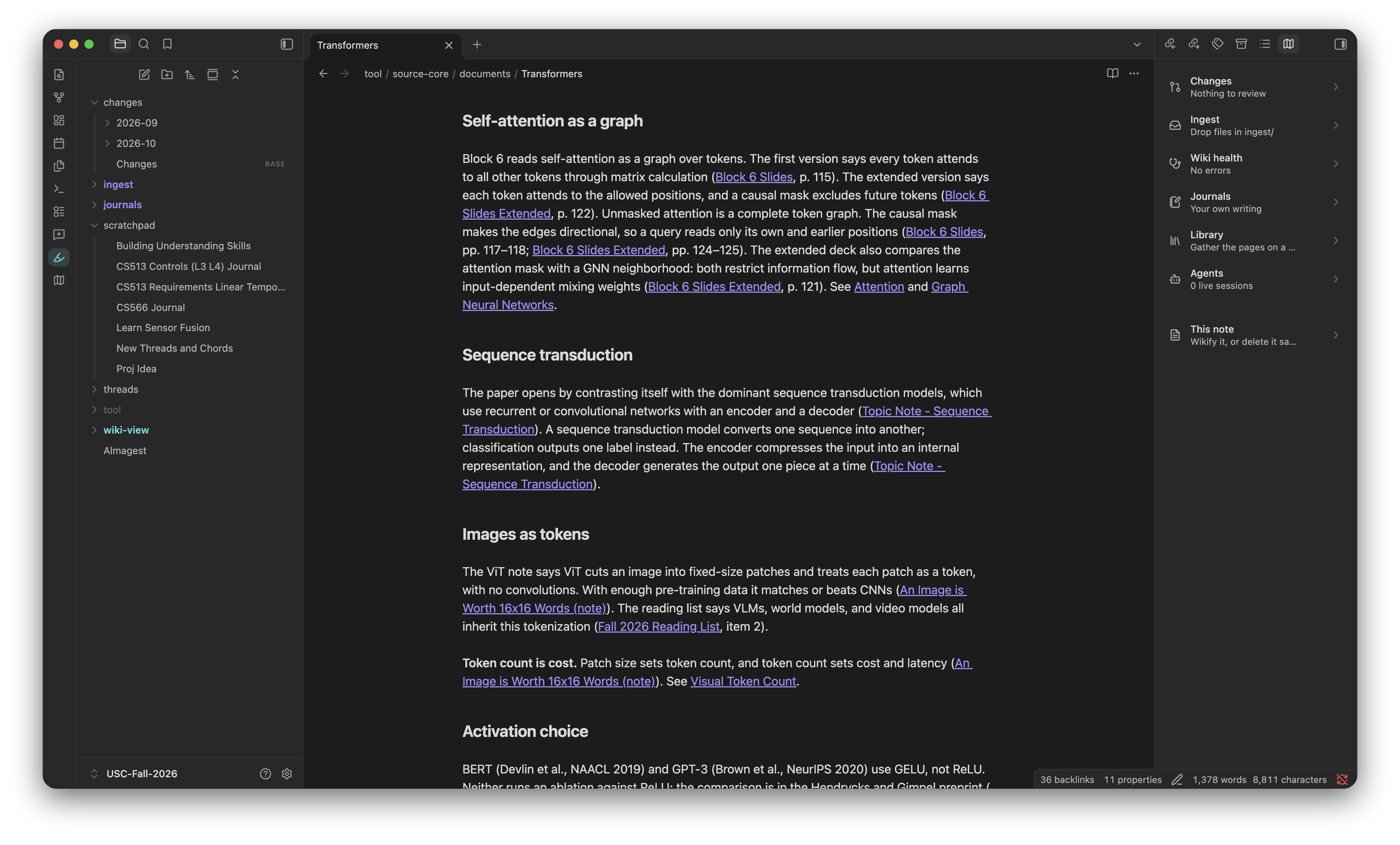Open the tags pane icon
Image resolution: width=1400 pixels, height=845 pixels.
click(x=1218, y=44)
